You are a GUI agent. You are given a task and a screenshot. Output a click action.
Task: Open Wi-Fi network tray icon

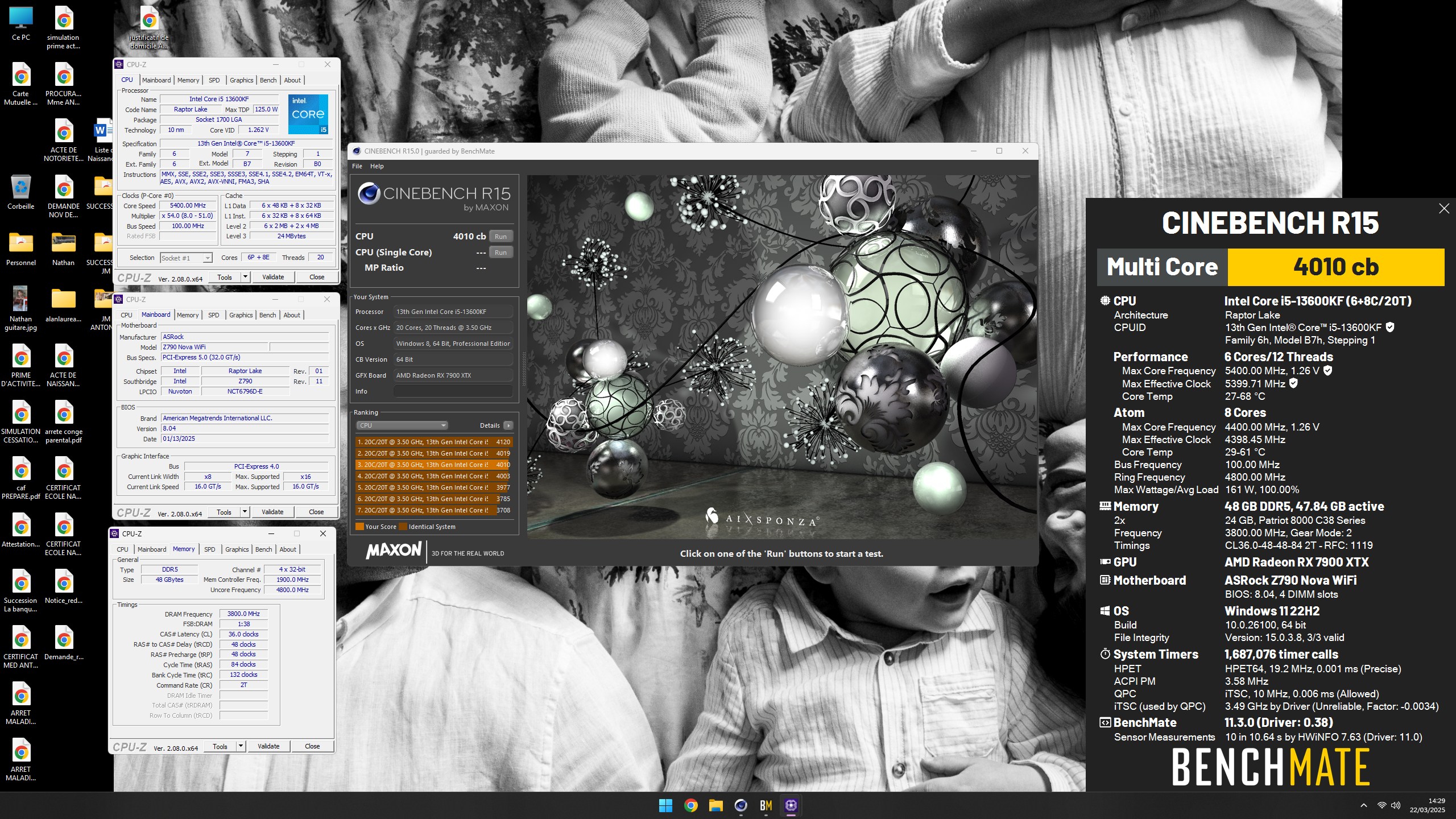pyautogui.click(x=1381, y=805)
